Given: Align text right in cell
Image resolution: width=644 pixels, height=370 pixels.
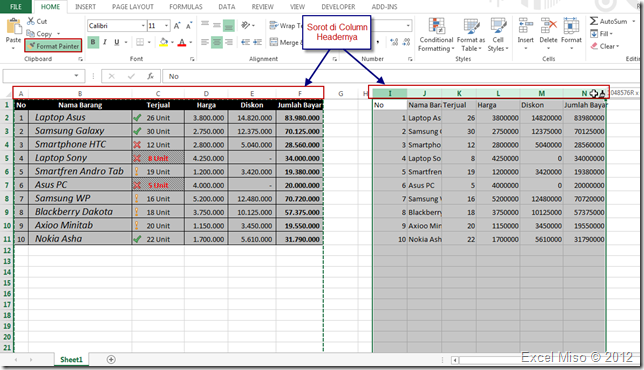Looking at the screenshot, I should tap(229, 42).
